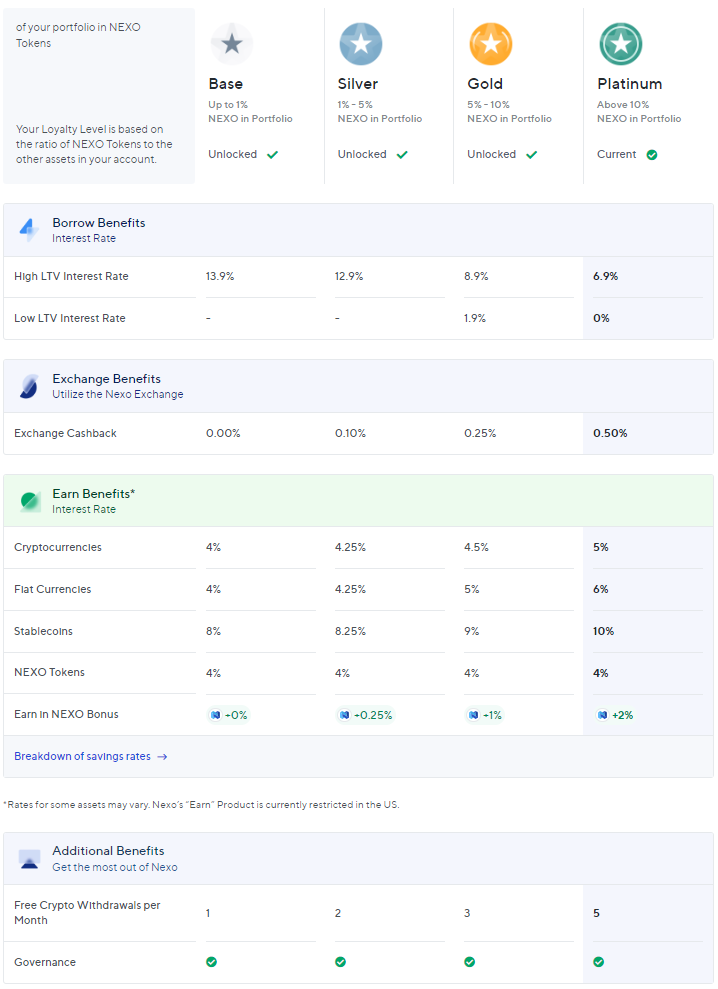The image size is (718, 989).
Task: Click the 8.25% Silver stablecoins rate
Action: pyautogui.click(x=350, y=631)
